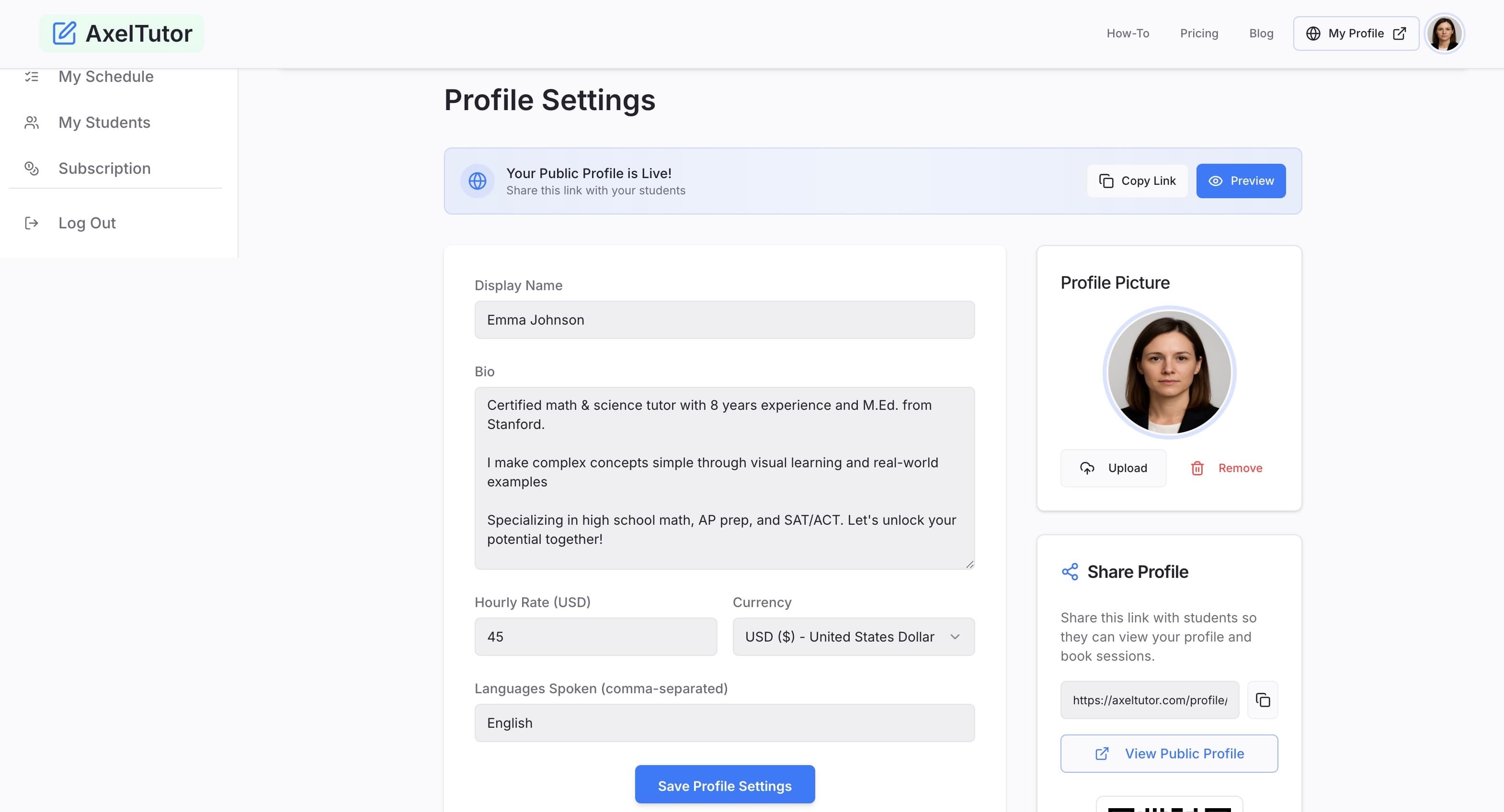Select the My Students sidebar icon
This screenshot has width=1504, height=812.
click(31, 123)
